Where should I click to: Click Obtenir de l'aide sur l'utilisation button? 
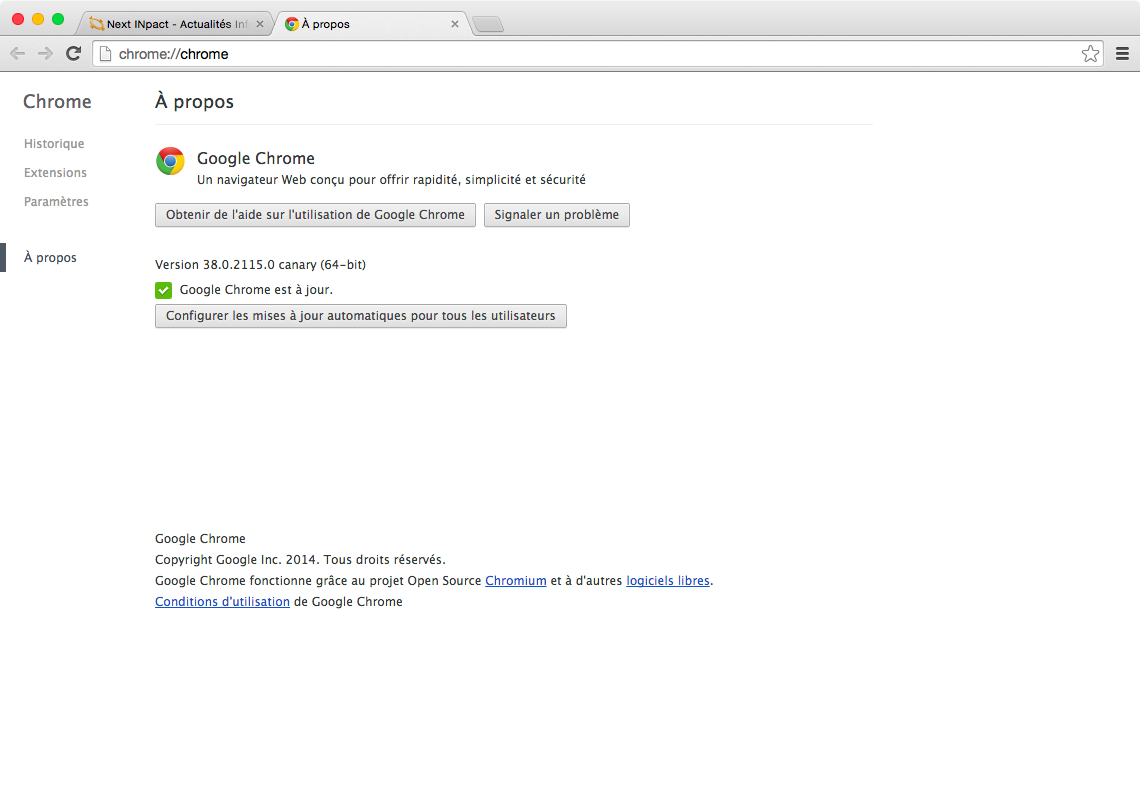point(315,215)
